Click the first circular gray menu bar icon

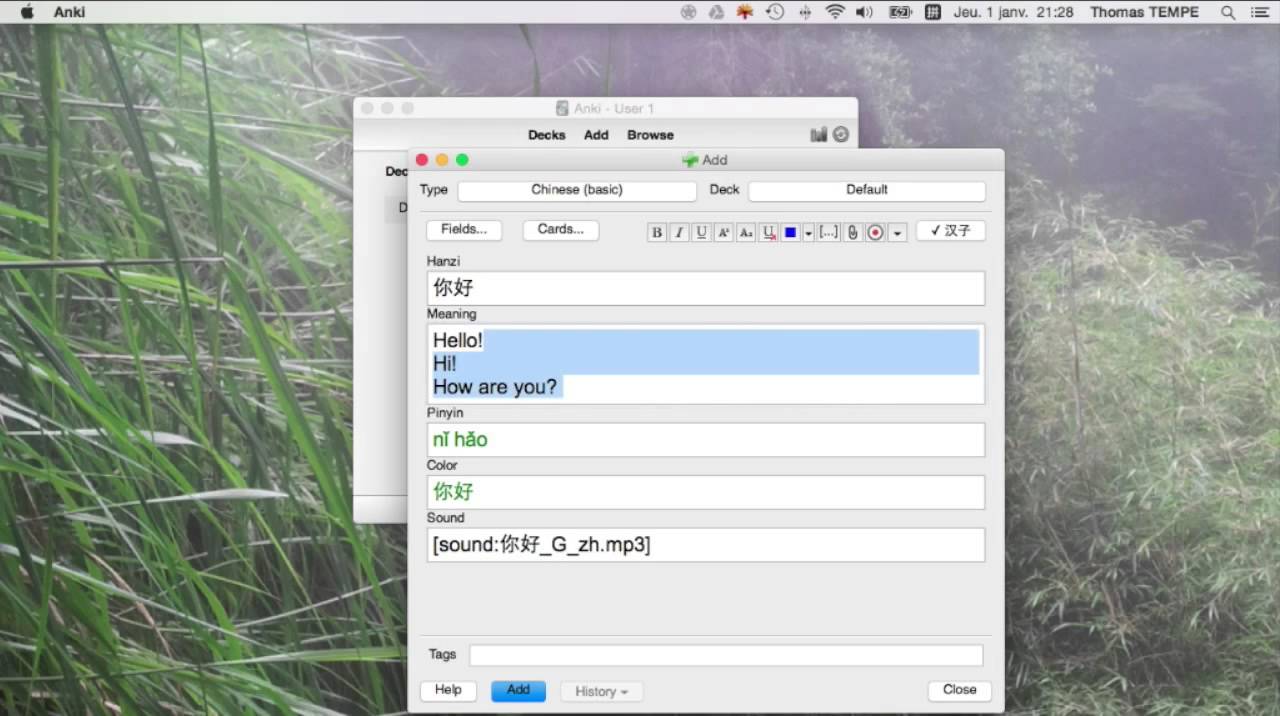click(x=688, y=12)
